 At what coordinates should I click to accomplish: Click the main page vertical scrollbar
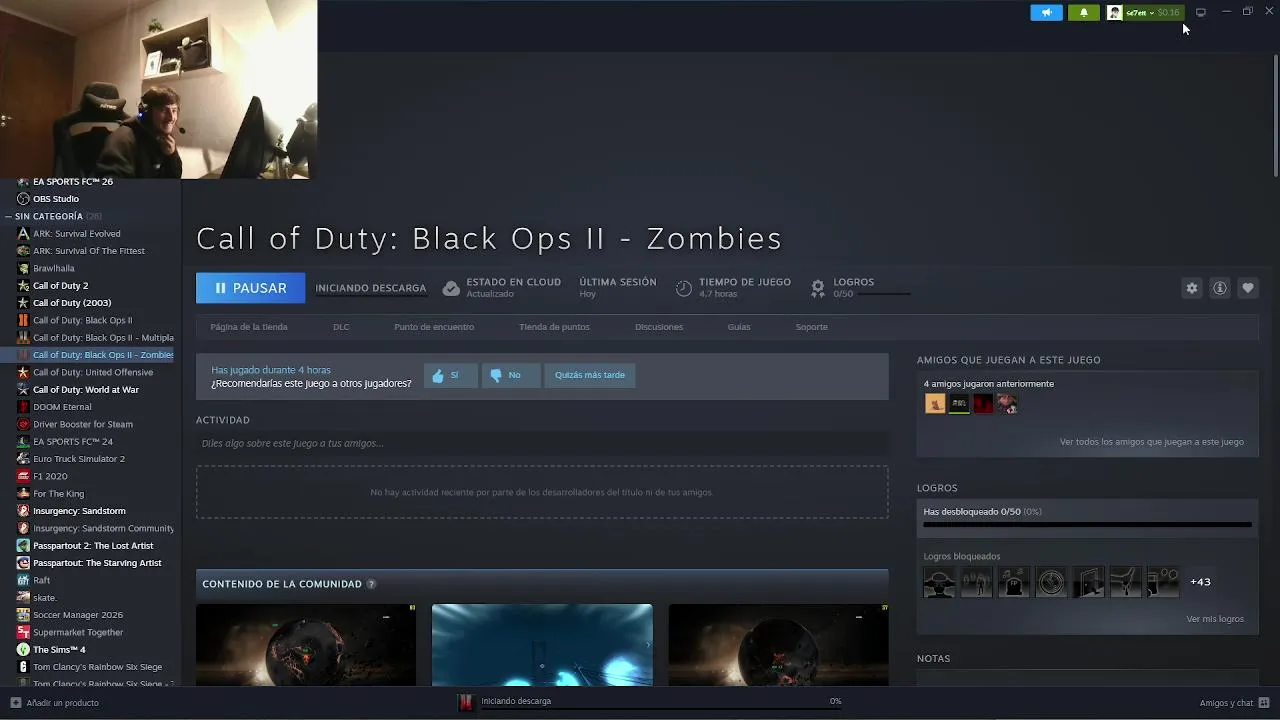[x=1275, y=115]
